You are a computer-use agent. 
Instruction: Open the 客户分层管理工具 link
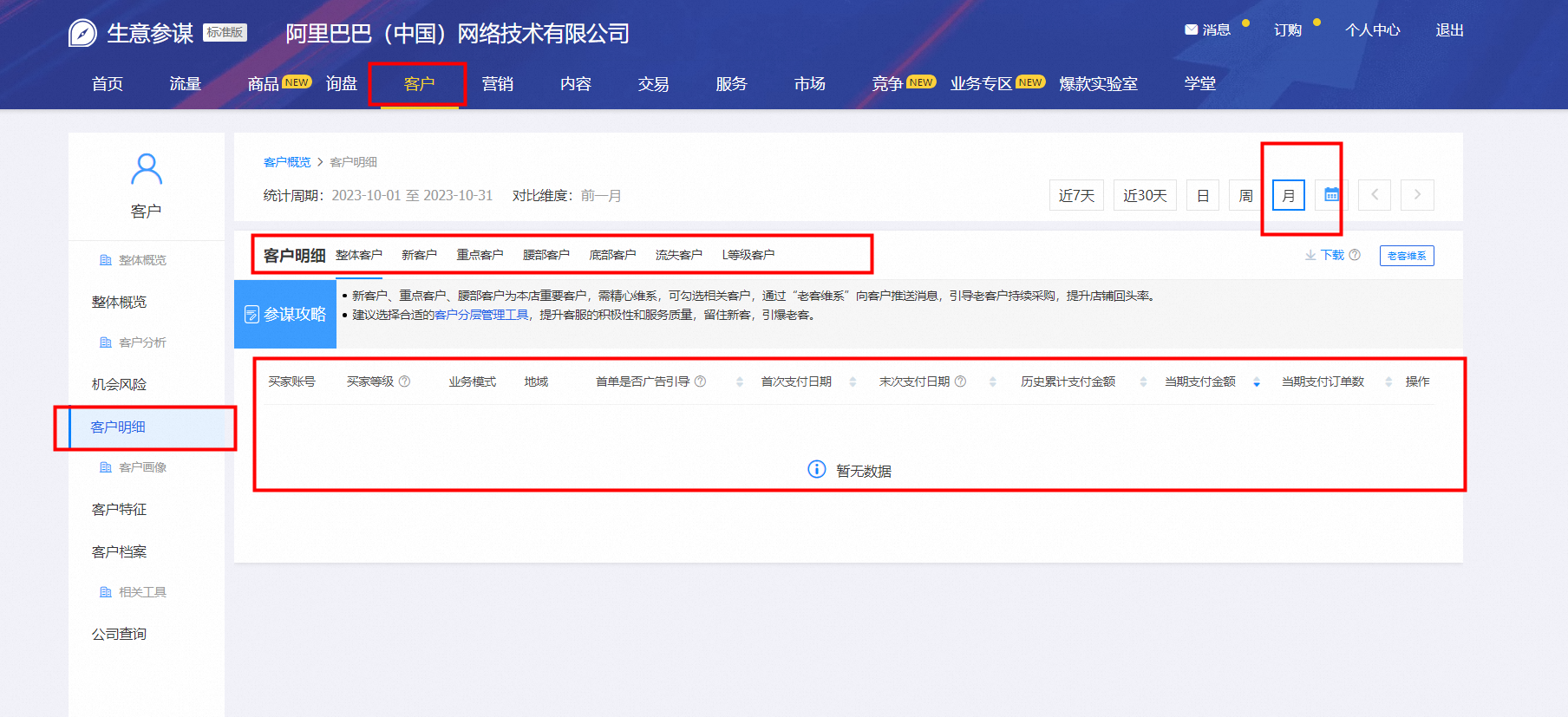pos(481,315)
